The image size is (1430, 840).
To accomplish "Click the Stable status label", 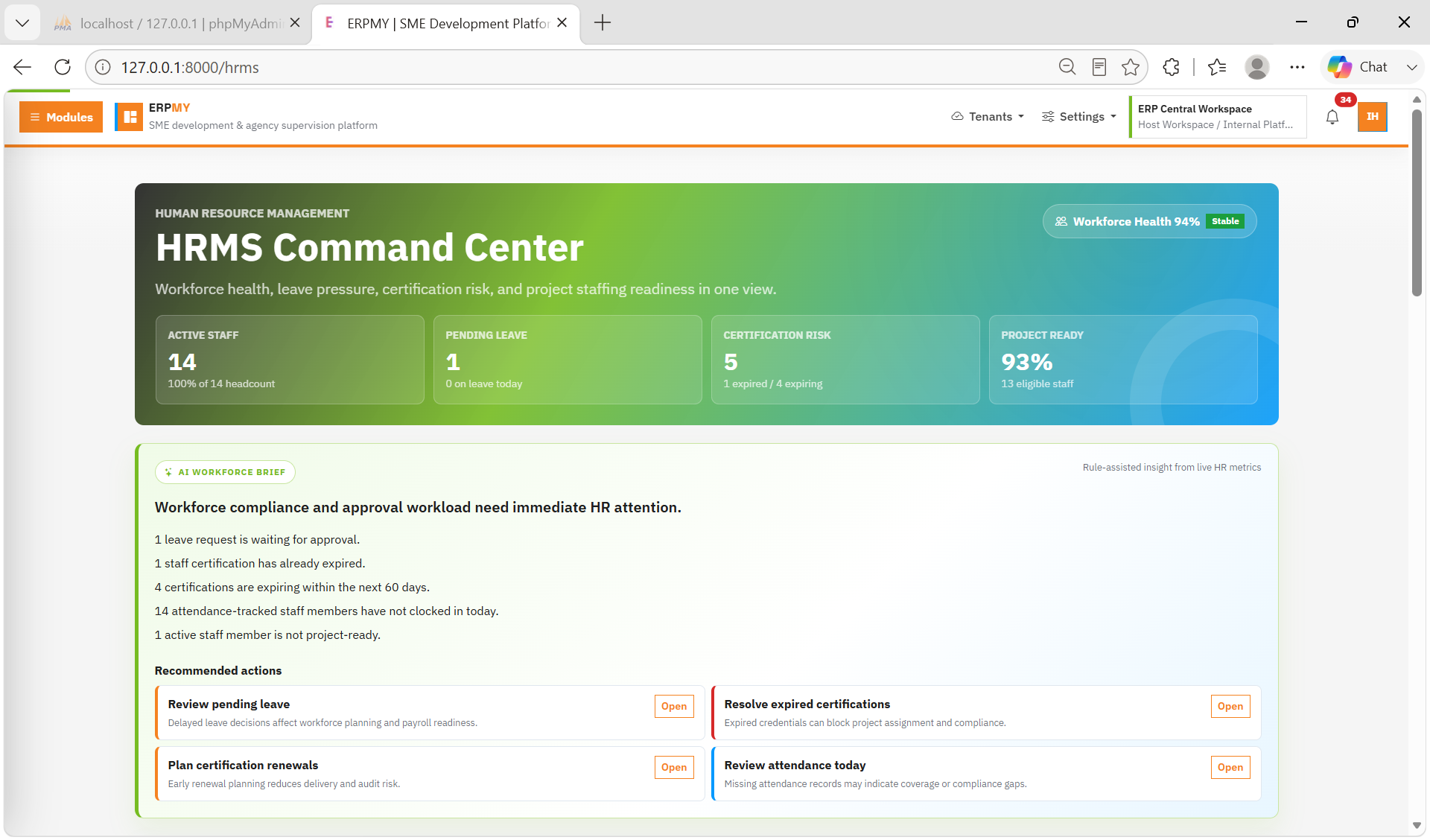I will pyautogui.click(x=1225, y=221).
